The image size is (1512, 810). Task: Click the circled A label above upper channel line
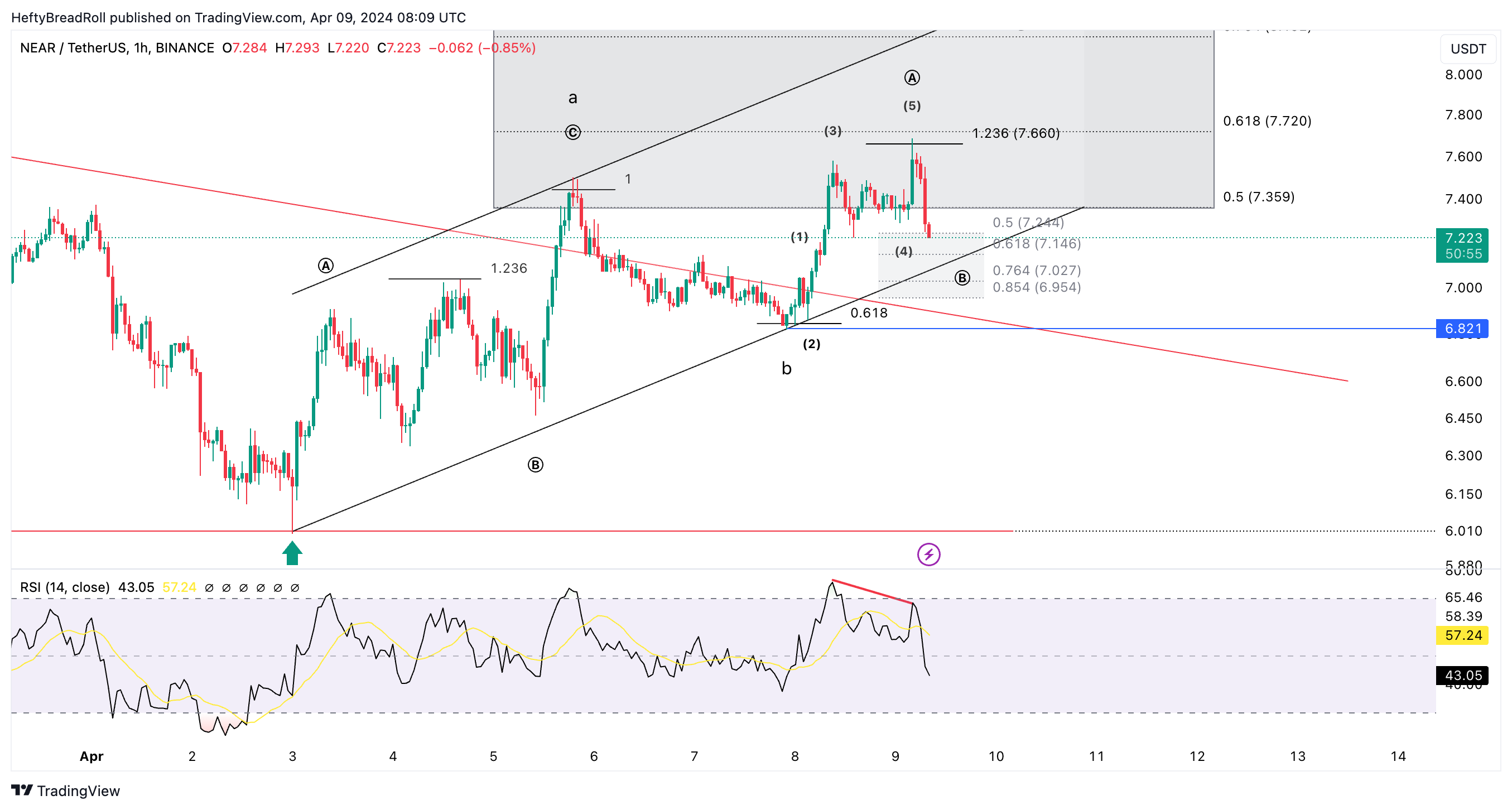326,266
